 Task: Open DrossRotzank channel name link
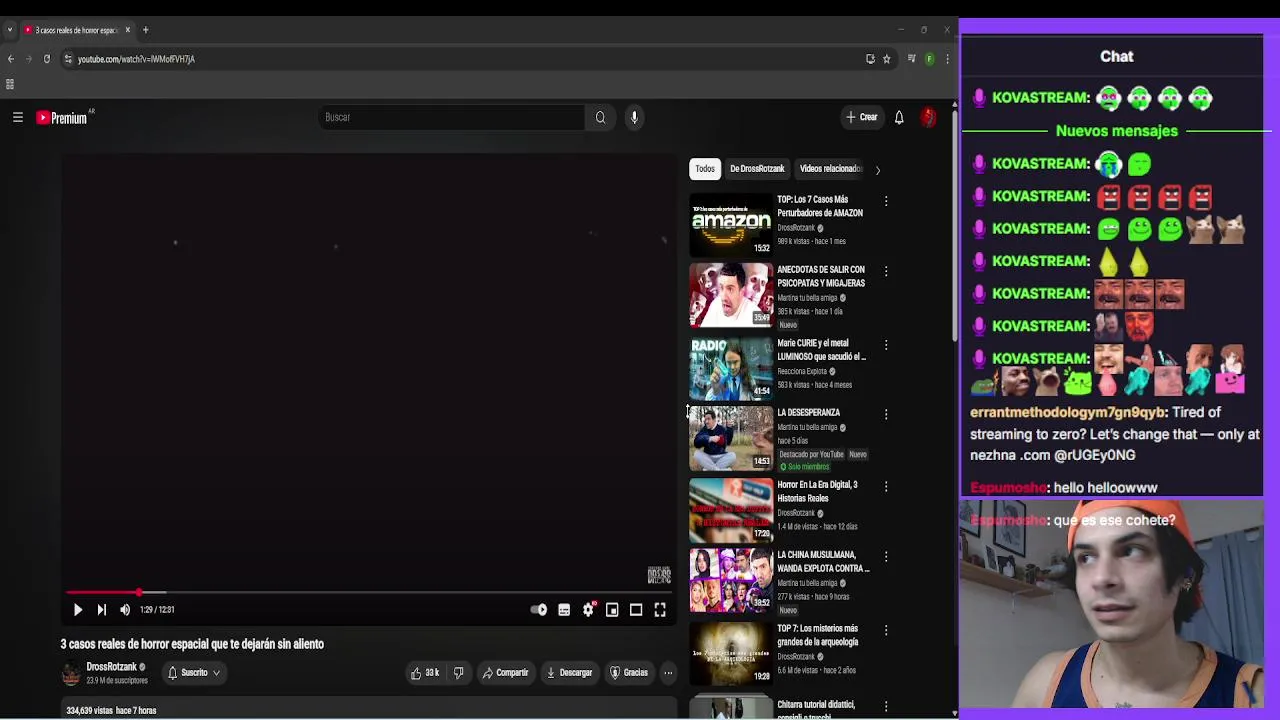[111, 667]
